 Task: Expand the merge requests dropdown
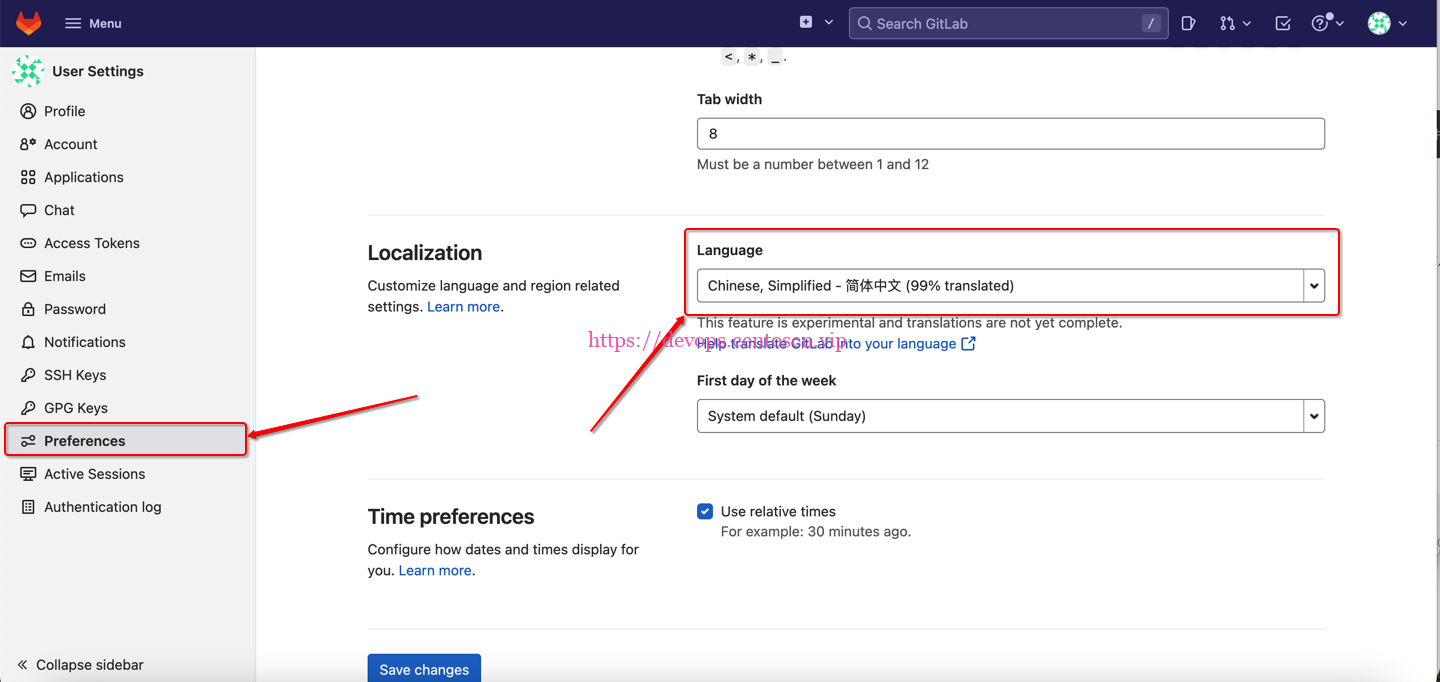coord(1235,23)
